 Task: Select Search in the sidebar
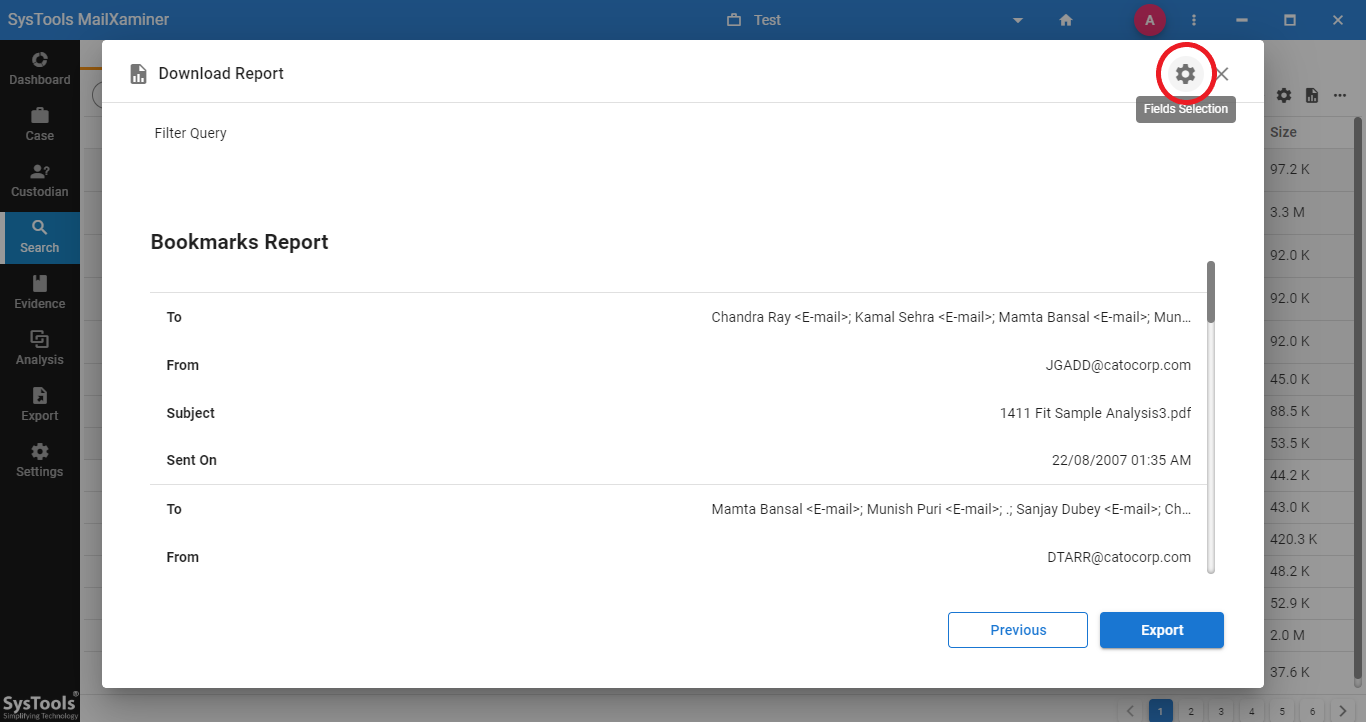[40, 237]
